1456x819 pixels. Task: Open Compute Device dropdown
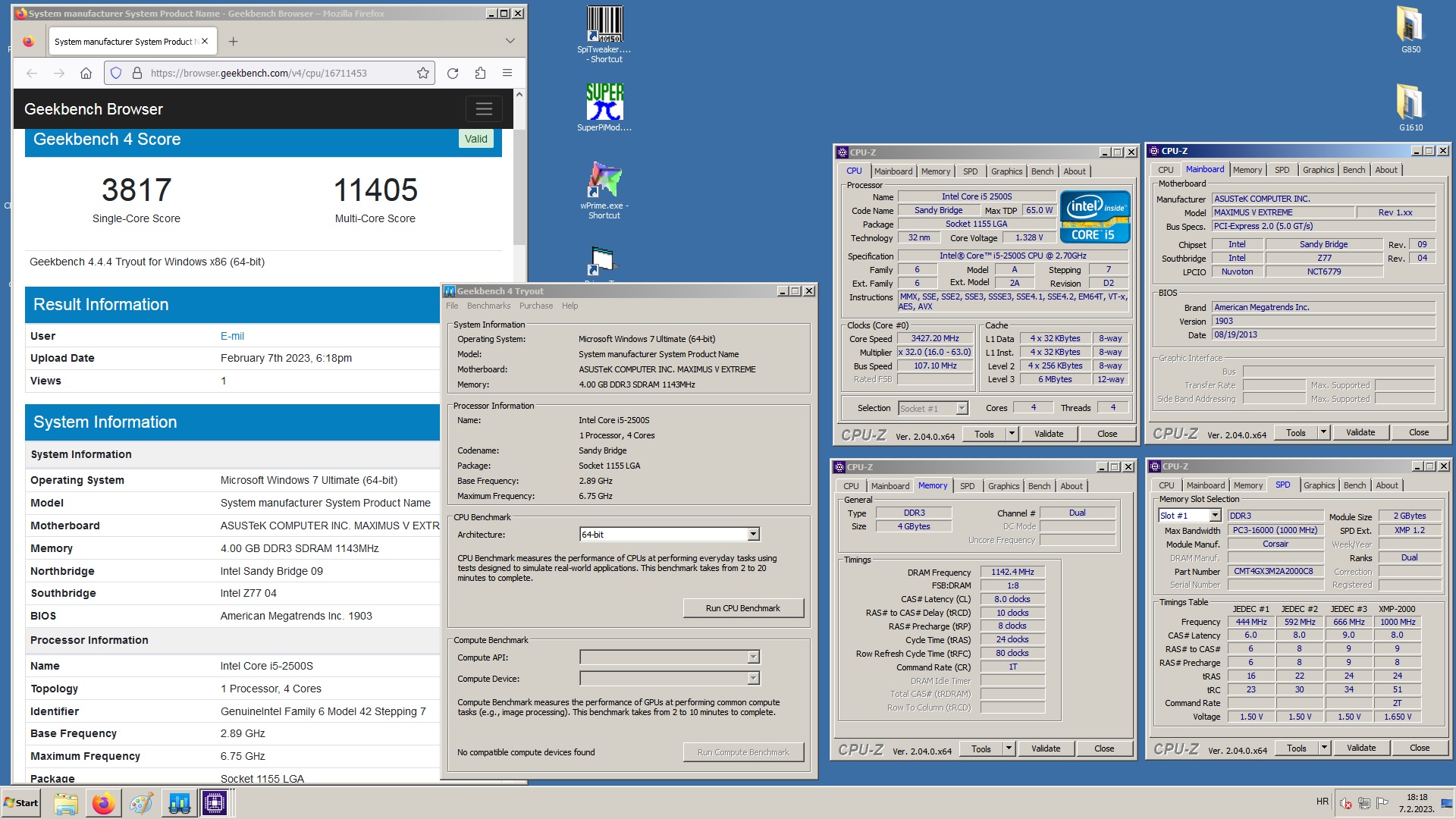(753, 679)
